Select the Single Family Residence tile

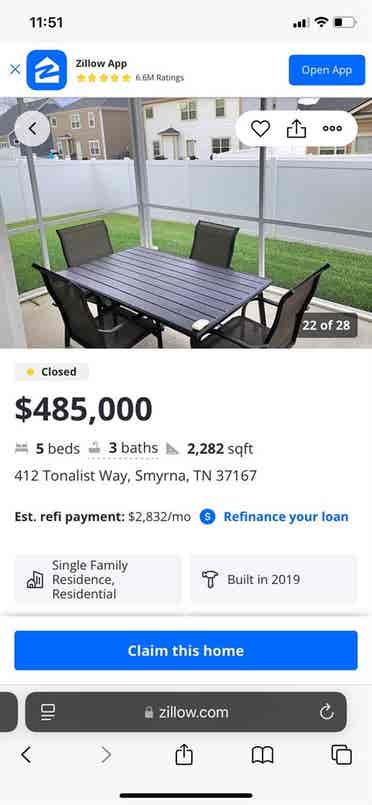(x=98, y=580)
